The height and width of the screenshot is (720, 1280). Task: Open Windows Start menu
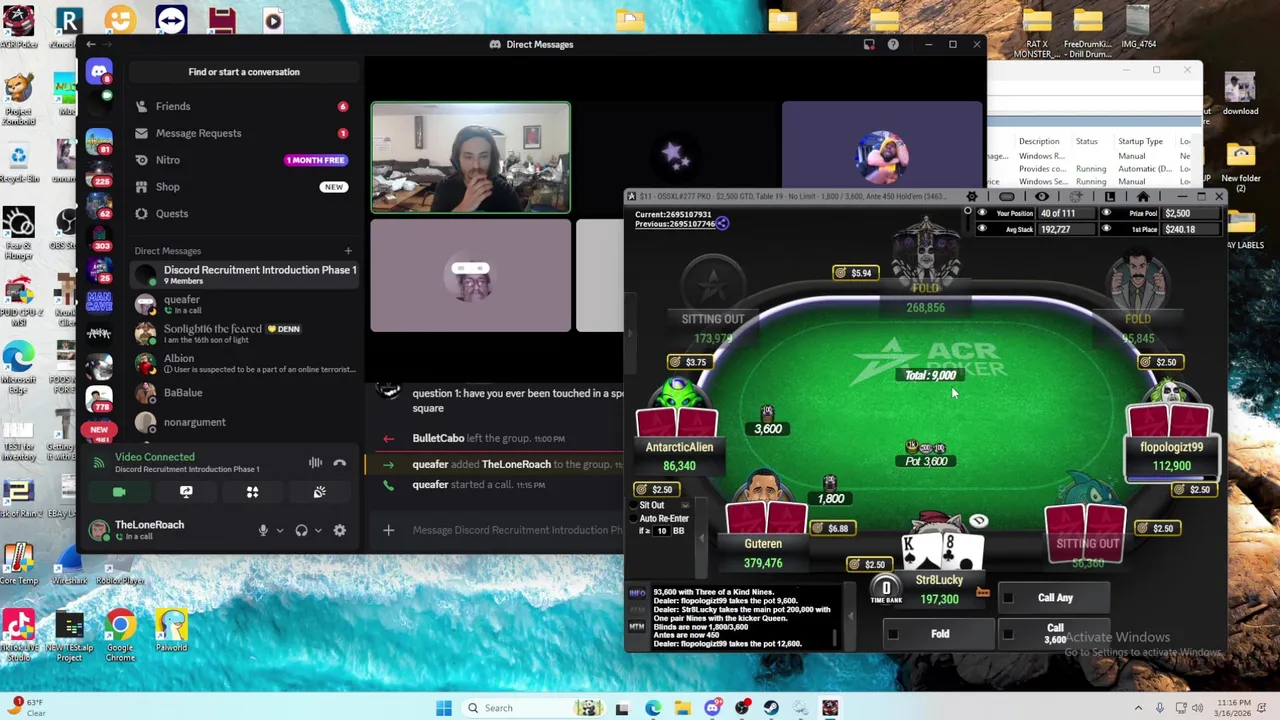click(444, 708)
